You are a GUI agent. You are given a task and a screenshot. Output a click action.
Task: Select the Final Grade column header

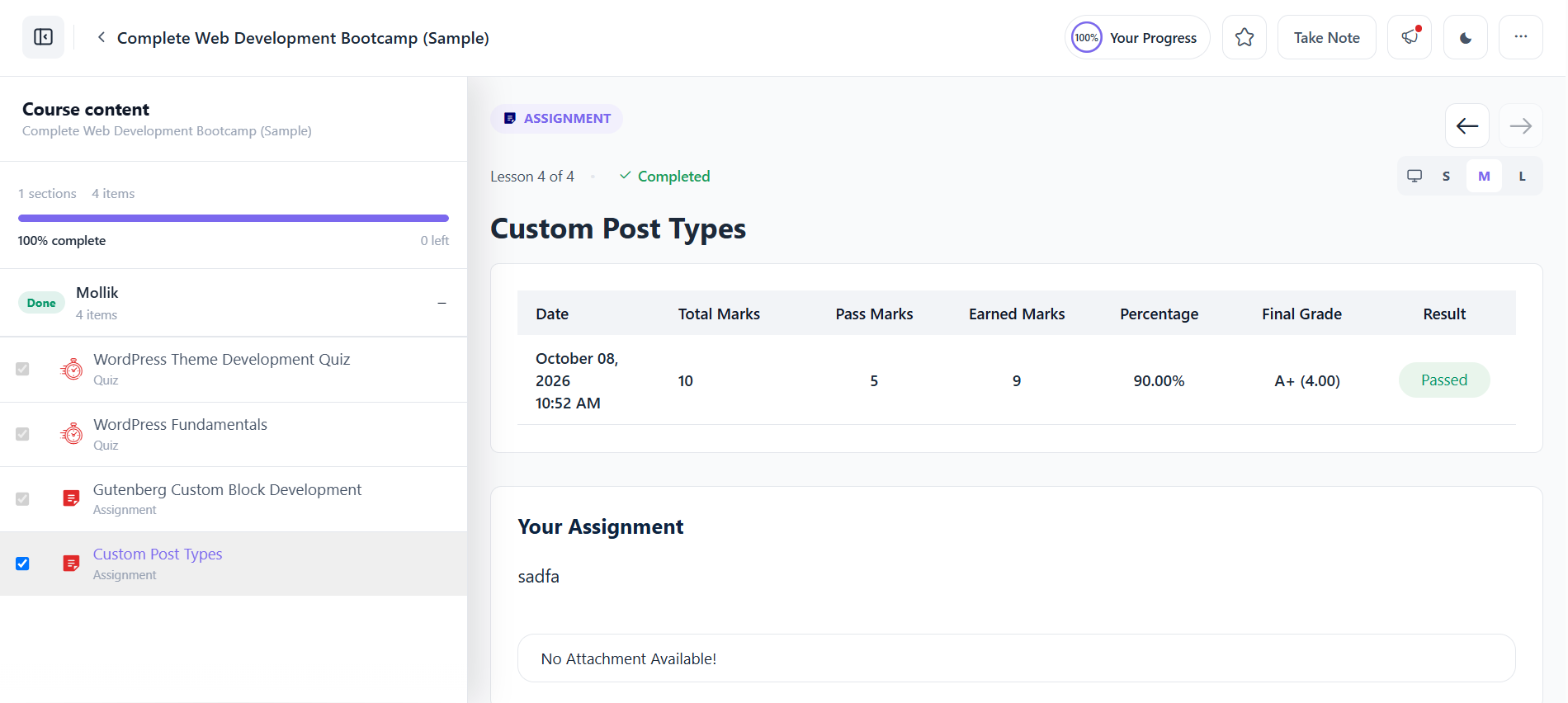1301,314
